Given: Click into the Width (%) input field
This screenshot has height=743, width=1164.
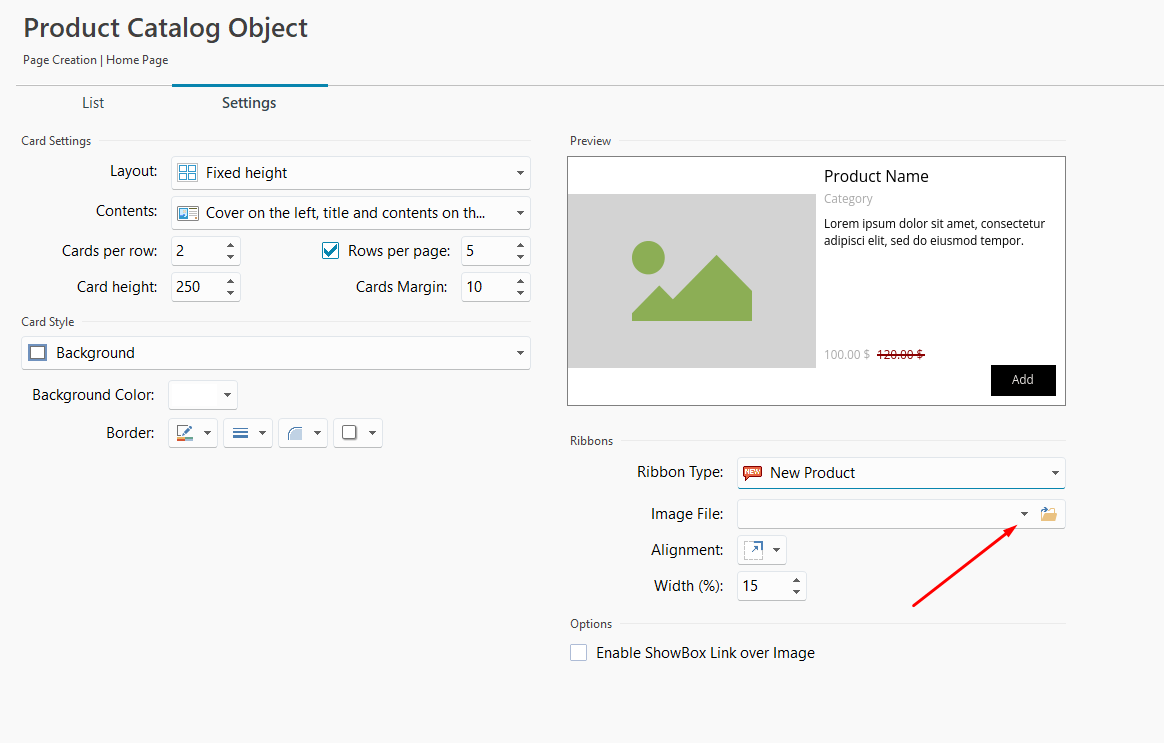Looking at the screenshot, I should pos(761,586).
